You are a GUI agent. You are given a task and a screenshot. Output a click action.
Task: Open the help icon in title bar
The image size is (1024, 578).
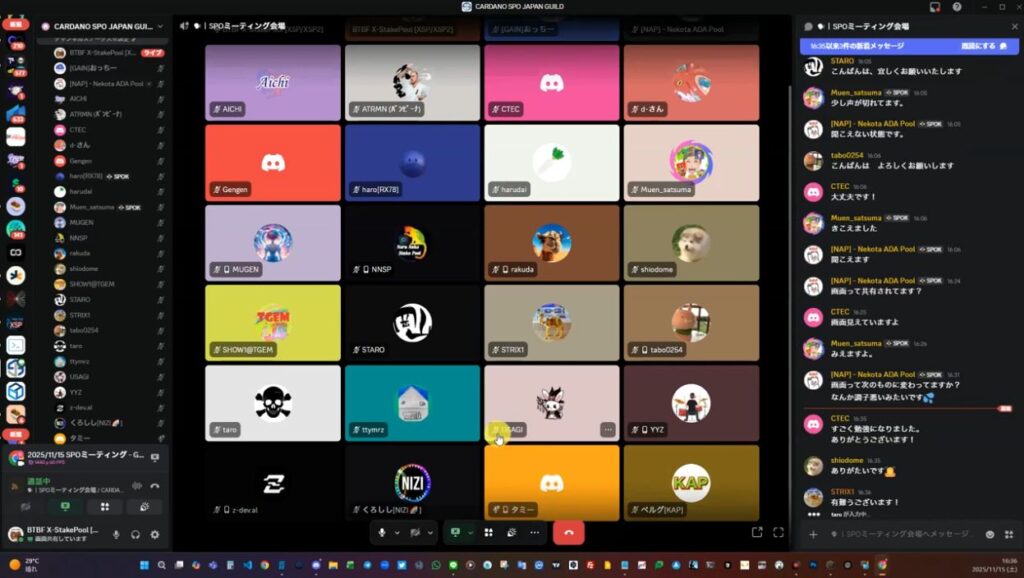(957, 6)
